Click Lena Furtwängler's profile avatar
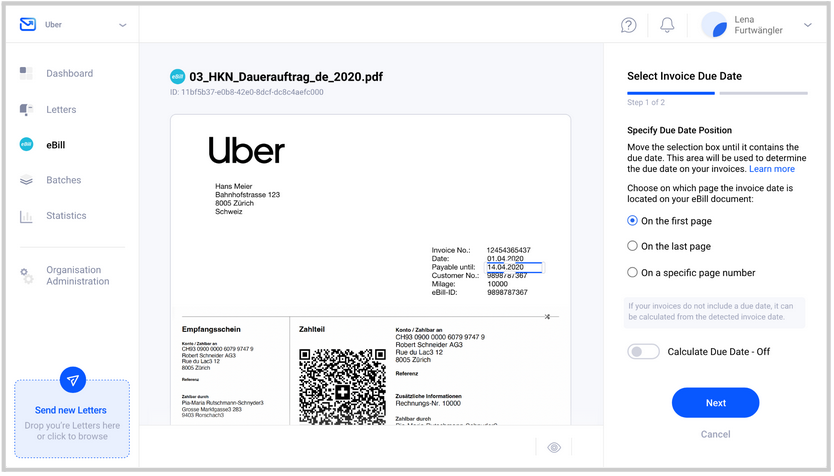The image size is (834, 476). 714,25
